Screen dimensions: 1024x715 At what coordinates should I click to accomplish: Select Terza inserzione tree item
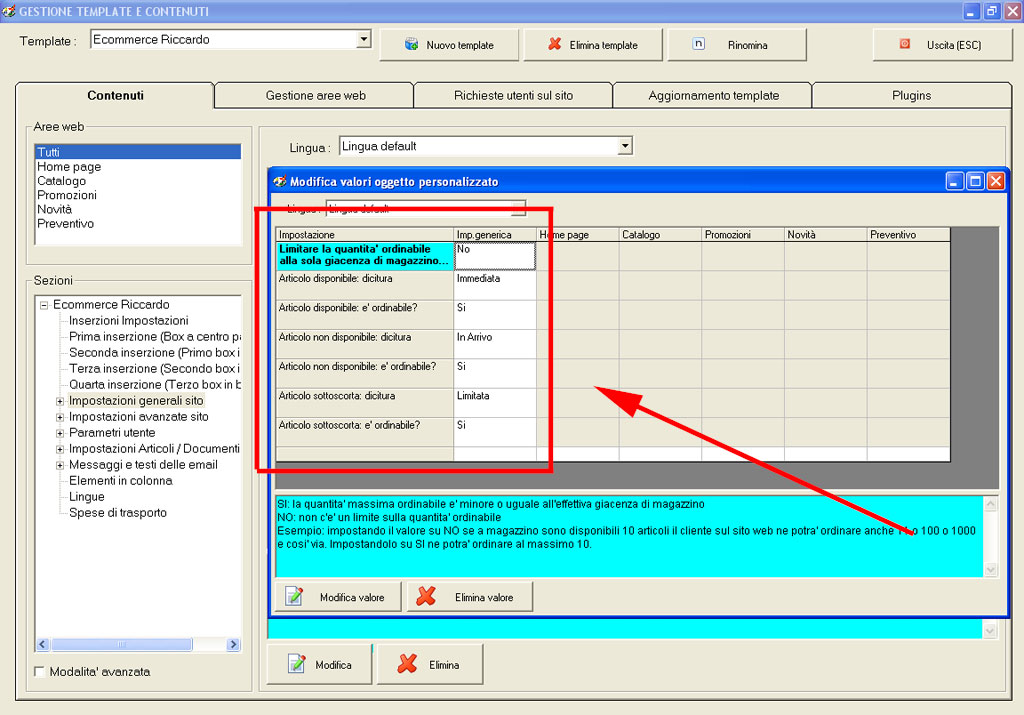[154, 369]
